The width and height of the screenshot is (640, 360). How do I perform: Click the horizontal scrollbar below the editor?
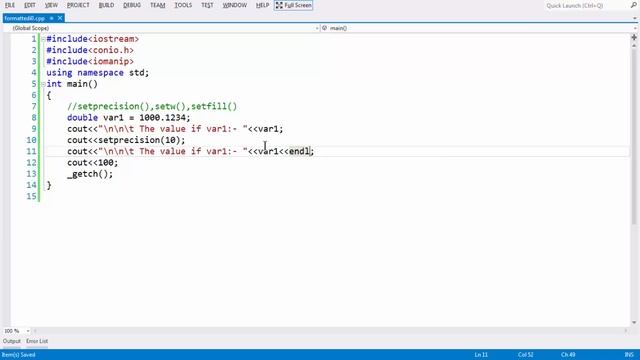(x=331, y=331)
